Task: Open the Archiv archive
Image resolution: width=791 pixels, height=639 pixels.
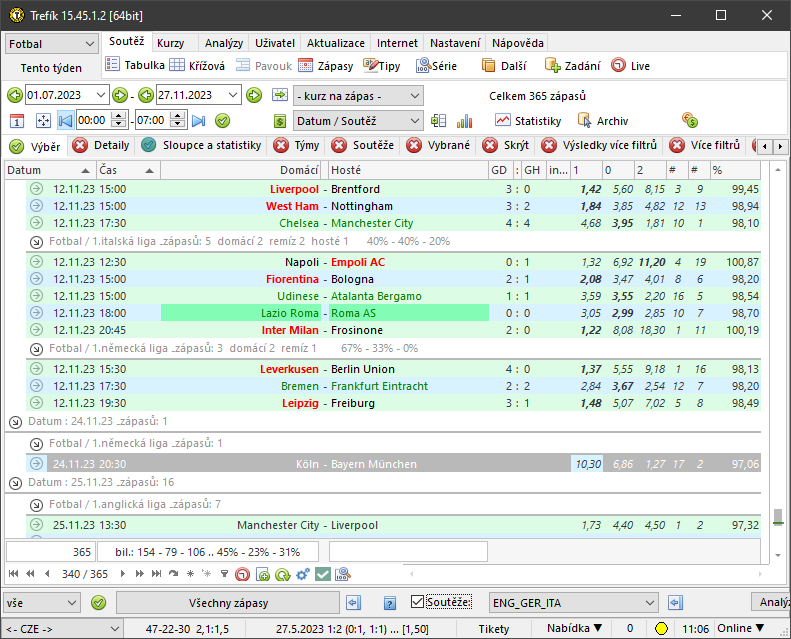Action: [x=603, y=121]
